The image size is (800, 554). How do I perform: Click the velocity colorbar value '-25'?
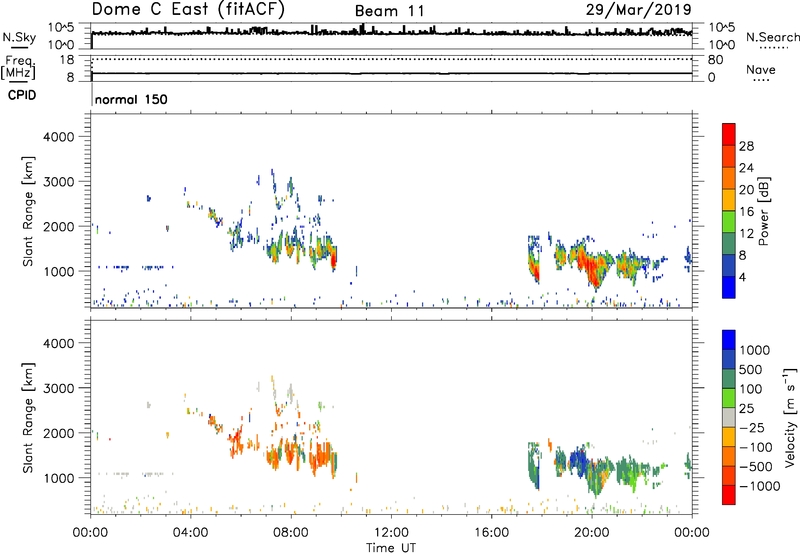752,428
